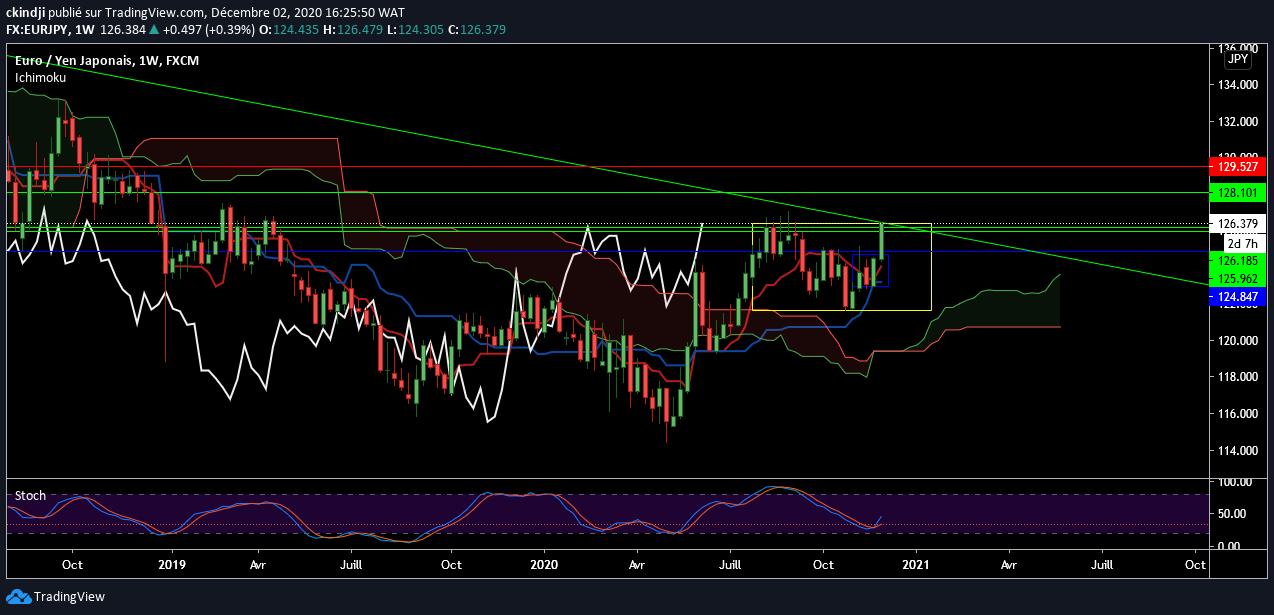Click the author name ckindji
The image size is (1274, 615).
pos(25,13)
